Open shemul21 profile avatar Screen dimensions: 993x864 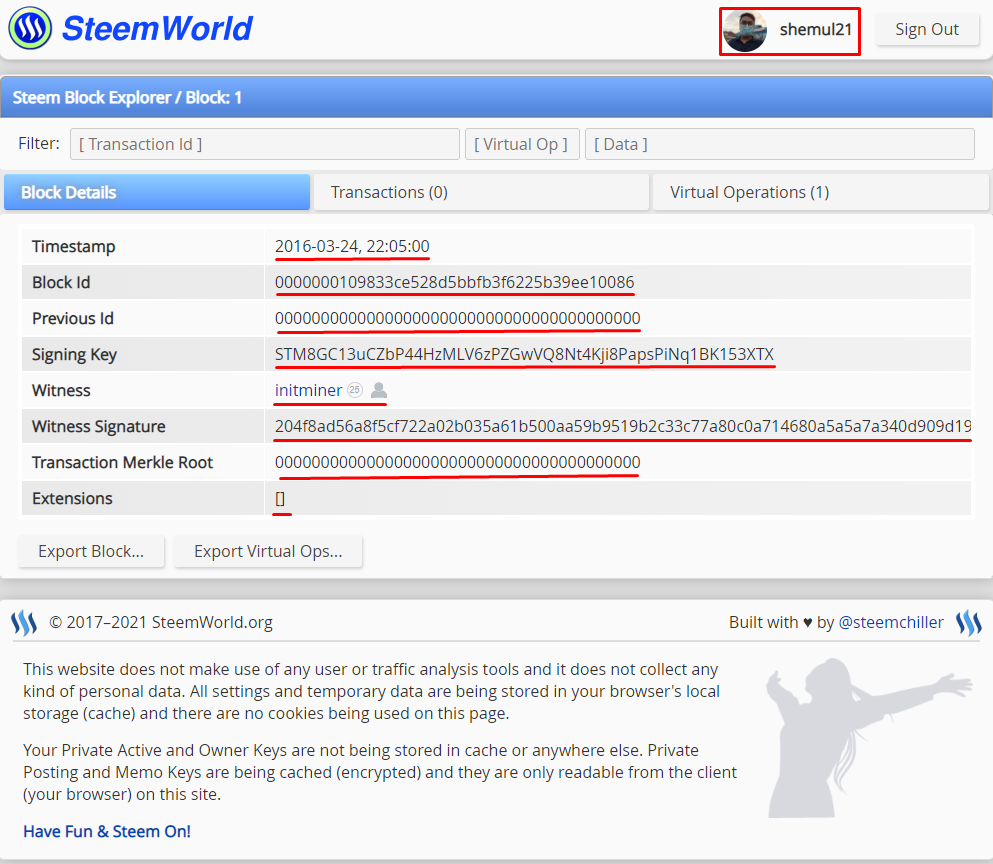click(x=745, y=31)
